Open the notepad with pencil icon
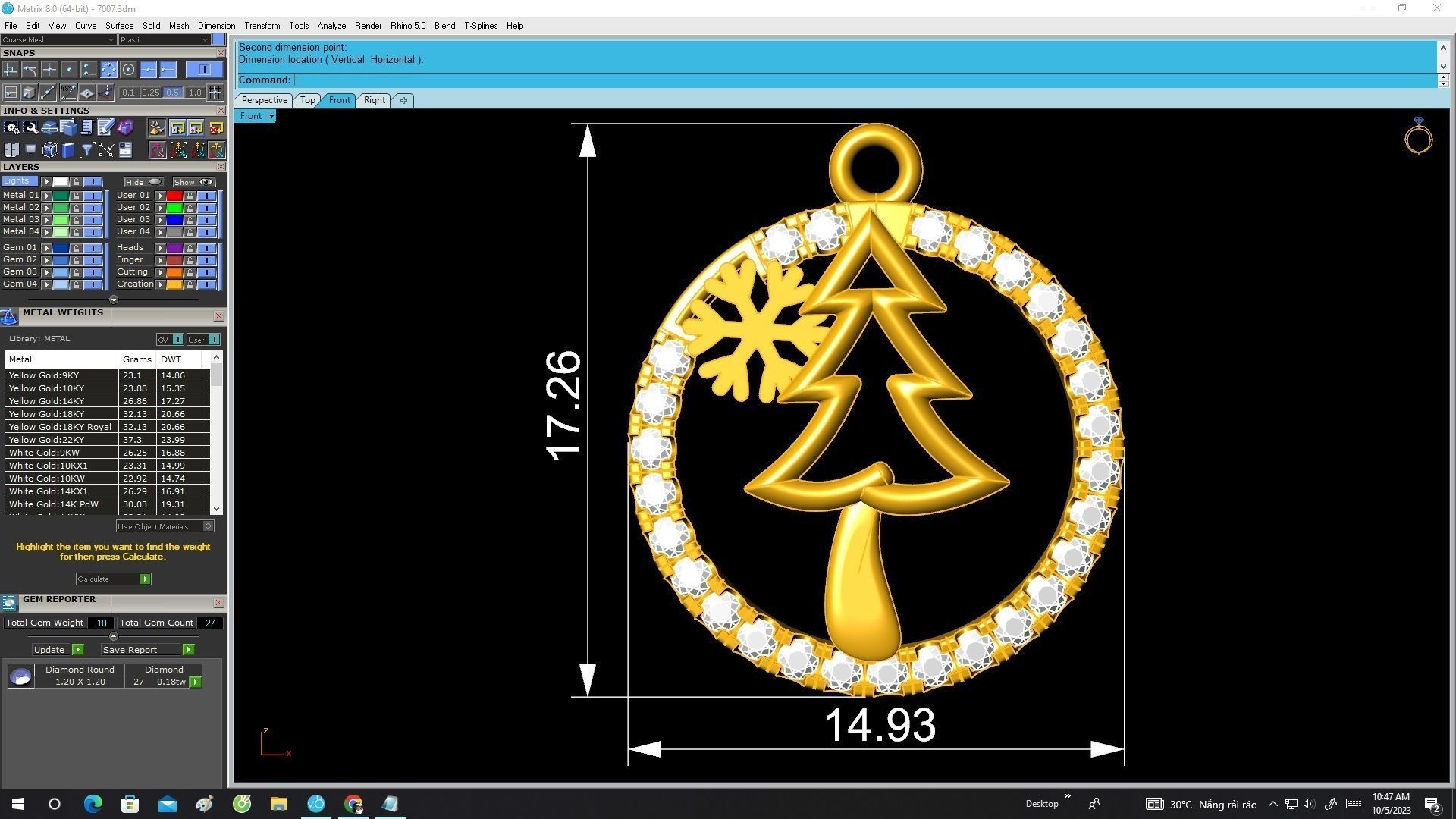This screenshot has height=819, width=1456. (106, 127)
